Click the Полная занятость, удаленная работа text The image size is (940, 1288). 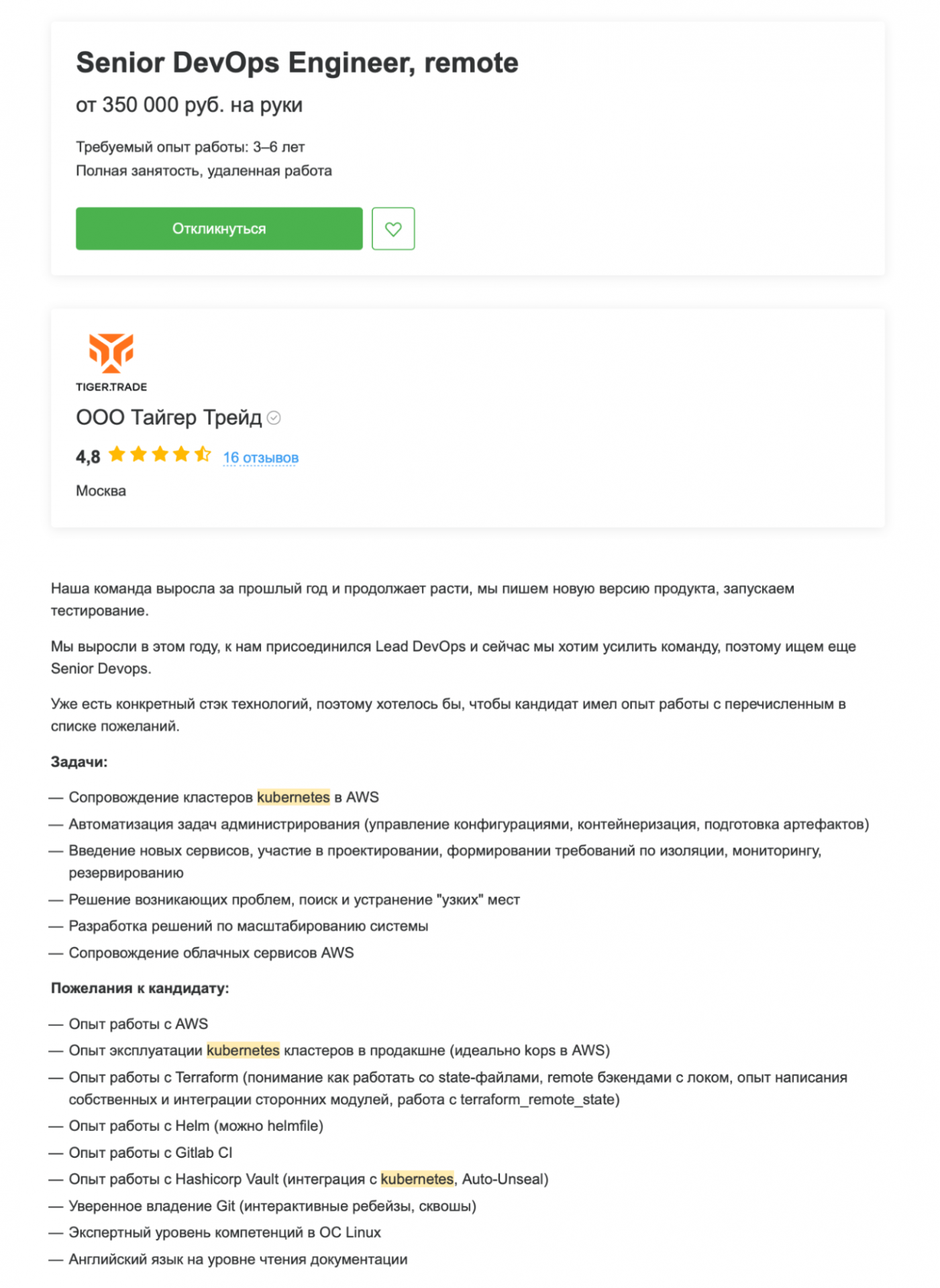coord(204,170)
